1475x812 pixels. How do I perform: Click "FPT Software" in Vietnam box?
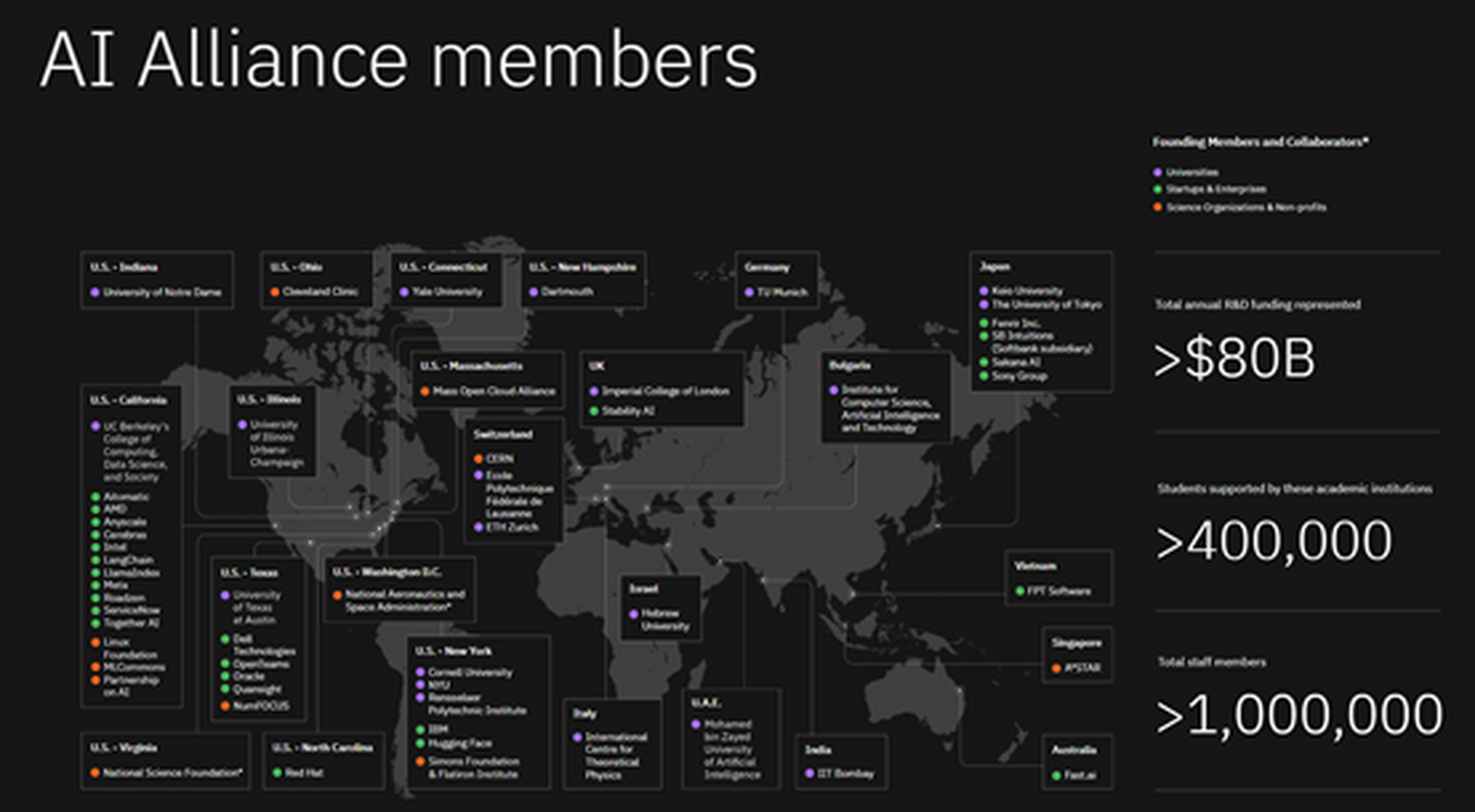point(1059,591)
